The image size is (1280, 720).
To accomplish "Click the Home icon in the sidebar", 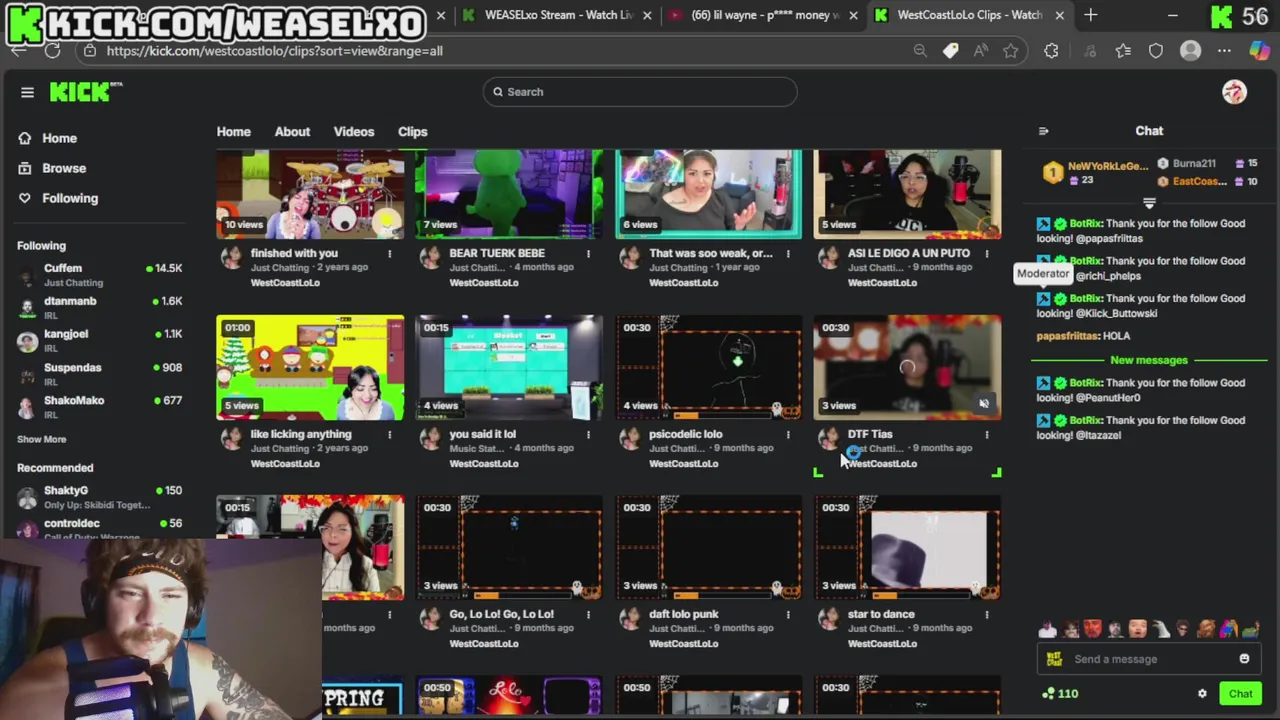I will point(25,138).
